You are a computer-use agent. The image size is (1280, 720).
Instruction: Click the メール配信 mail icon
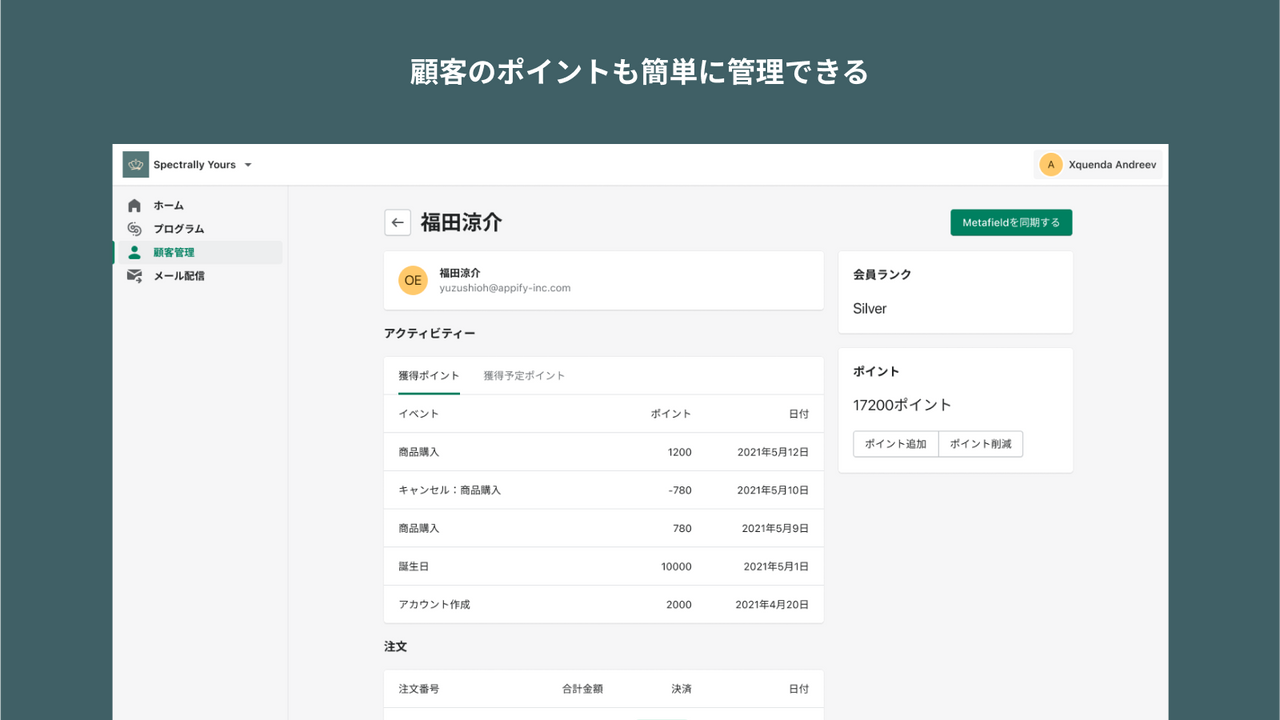coord(135,276)
